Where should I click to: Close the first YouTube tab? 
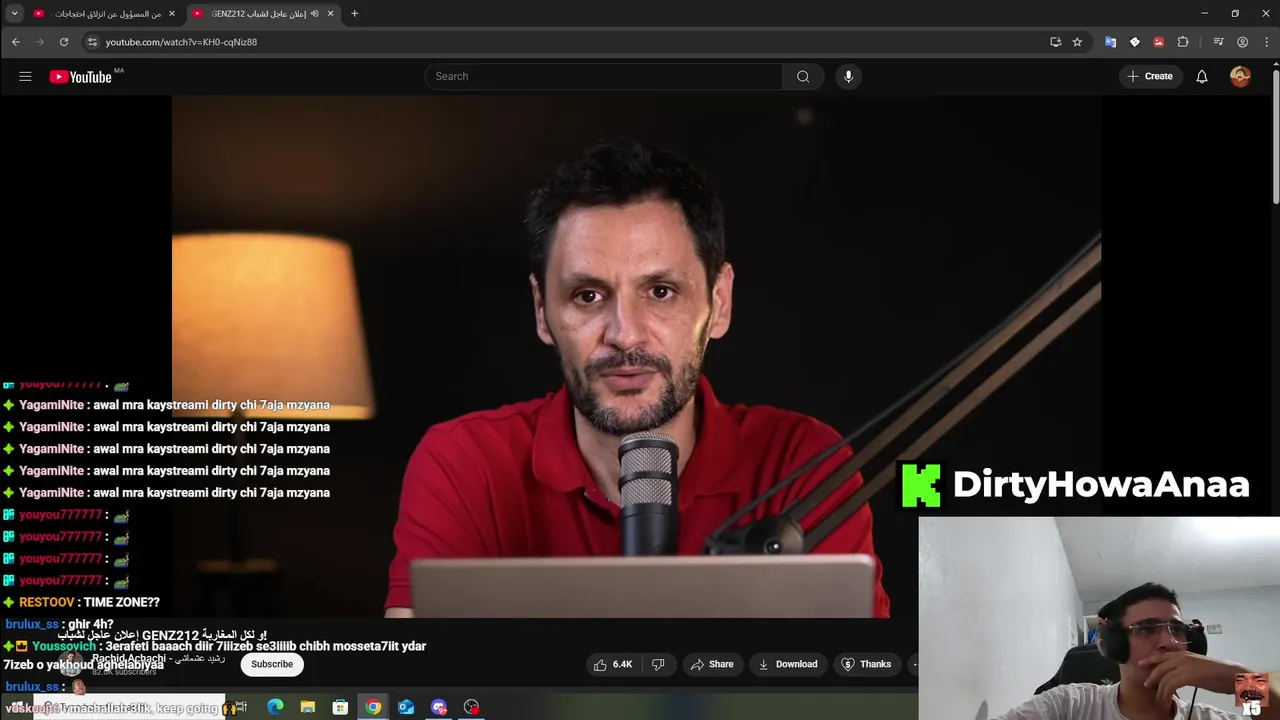pyautogui.click(x=172, y=14)
